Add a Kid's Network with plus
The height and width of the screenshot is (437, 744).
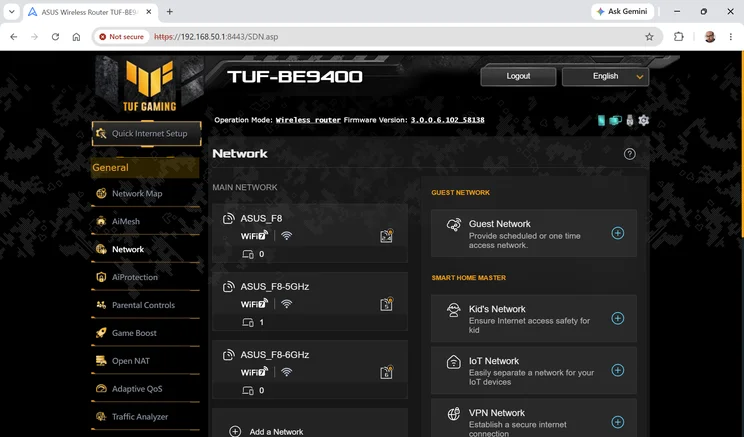point(617,318)
